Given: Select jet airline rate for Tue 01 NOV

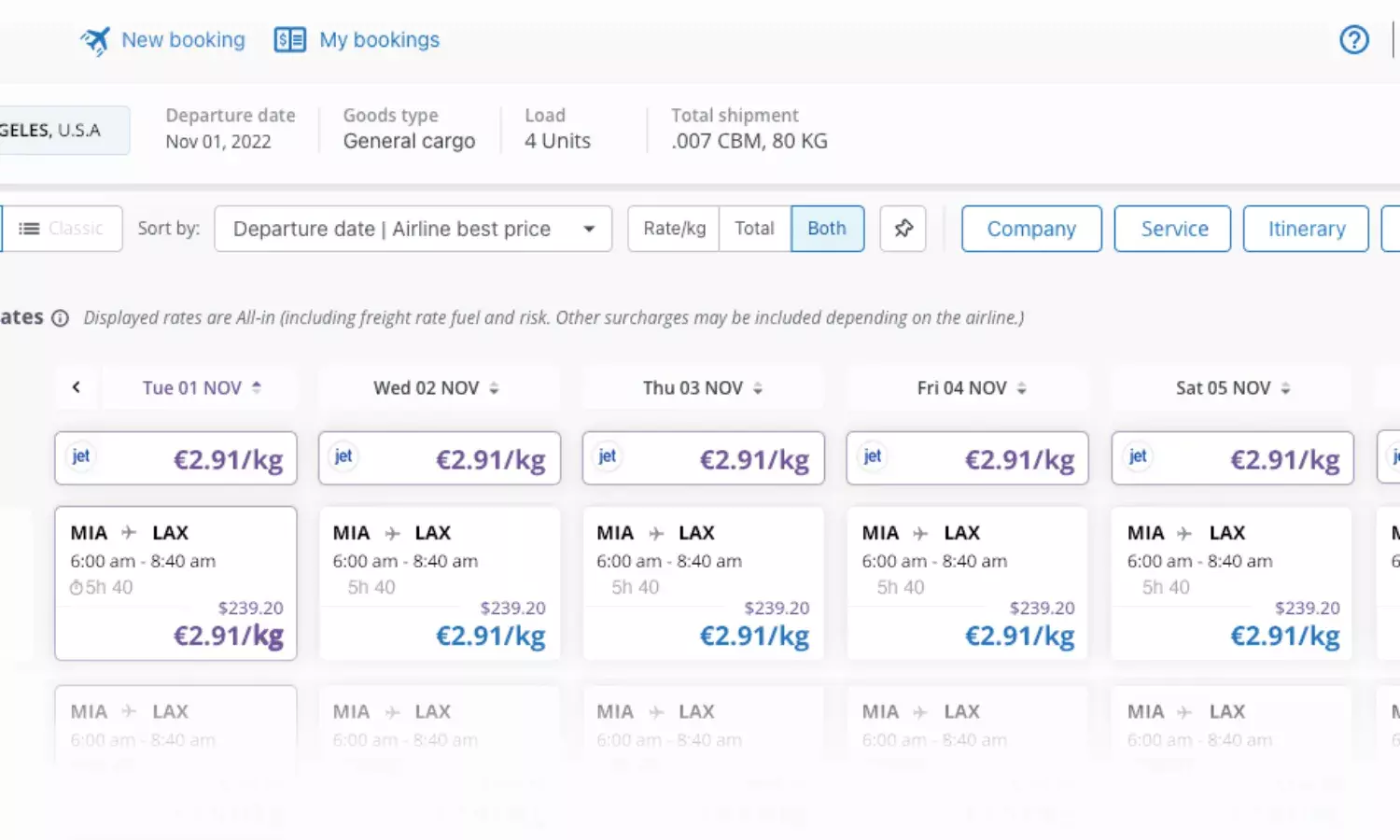Looking at the screenshot, I should click(175, 458).
